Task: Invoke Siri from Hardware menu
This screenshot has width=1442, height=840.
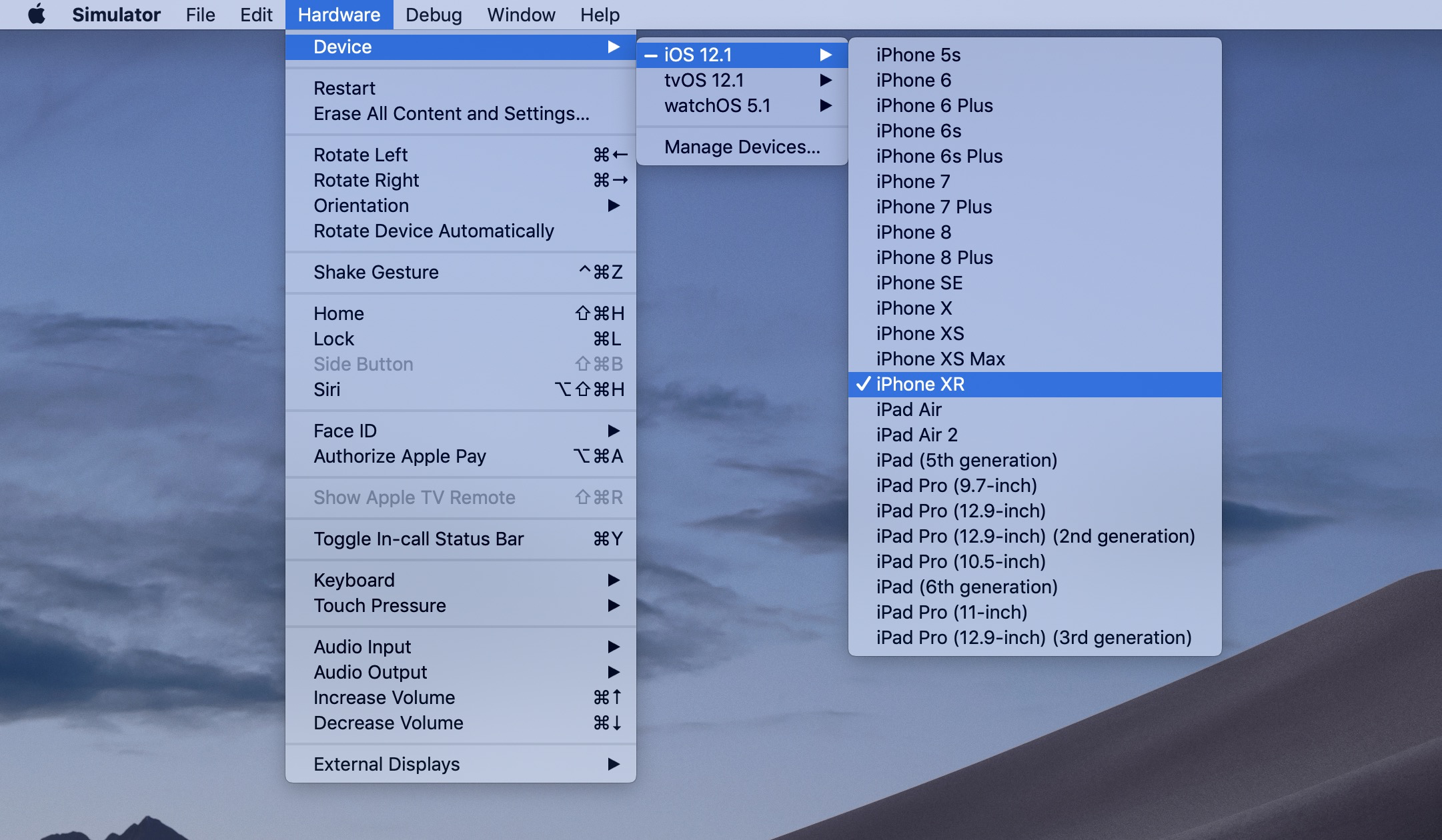Action: tap(460, 389)
